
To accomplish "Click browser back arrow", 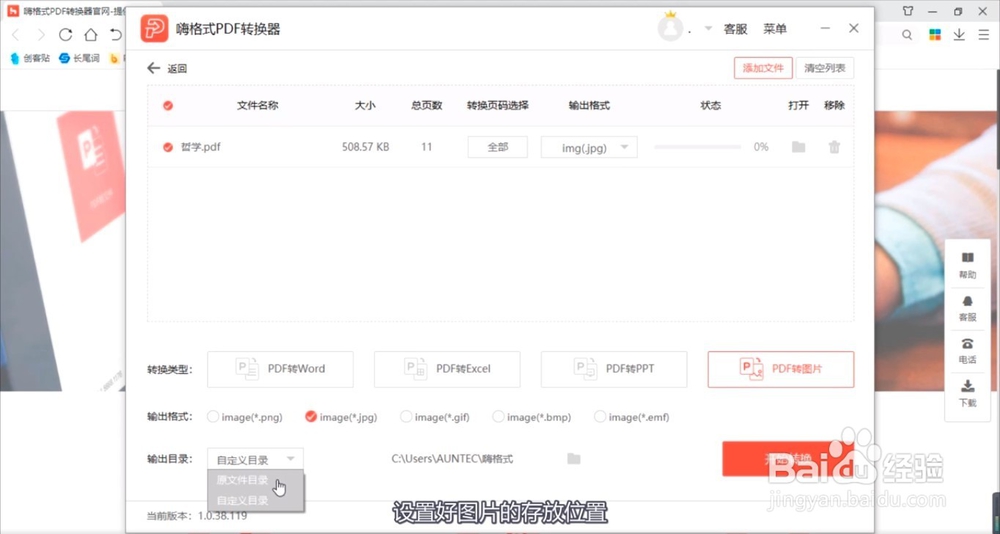I will pyautogui.click(x=16, y=34).
